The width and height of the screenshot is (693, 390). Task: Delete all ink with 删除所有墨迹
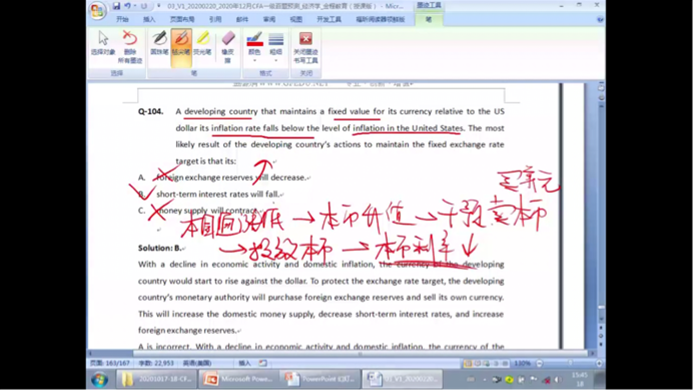click(129, 47)
